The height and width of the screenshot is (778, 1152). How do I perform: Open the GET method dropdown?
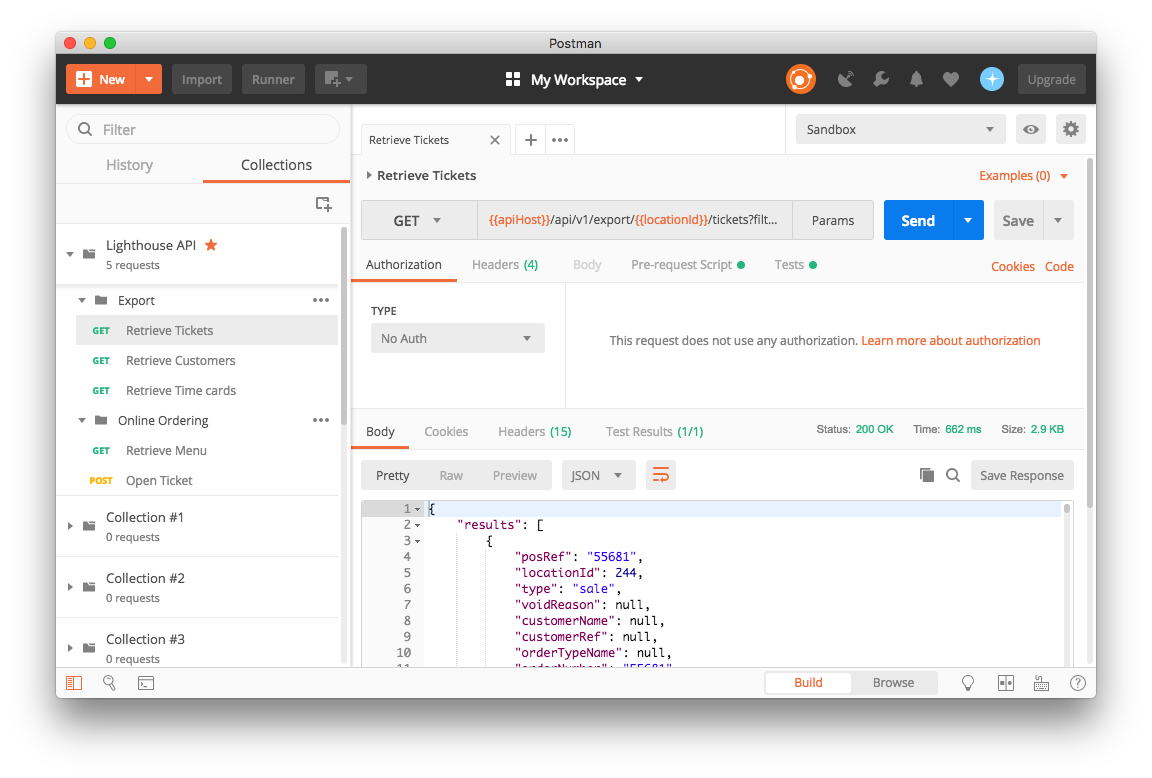tap(419, 221)
